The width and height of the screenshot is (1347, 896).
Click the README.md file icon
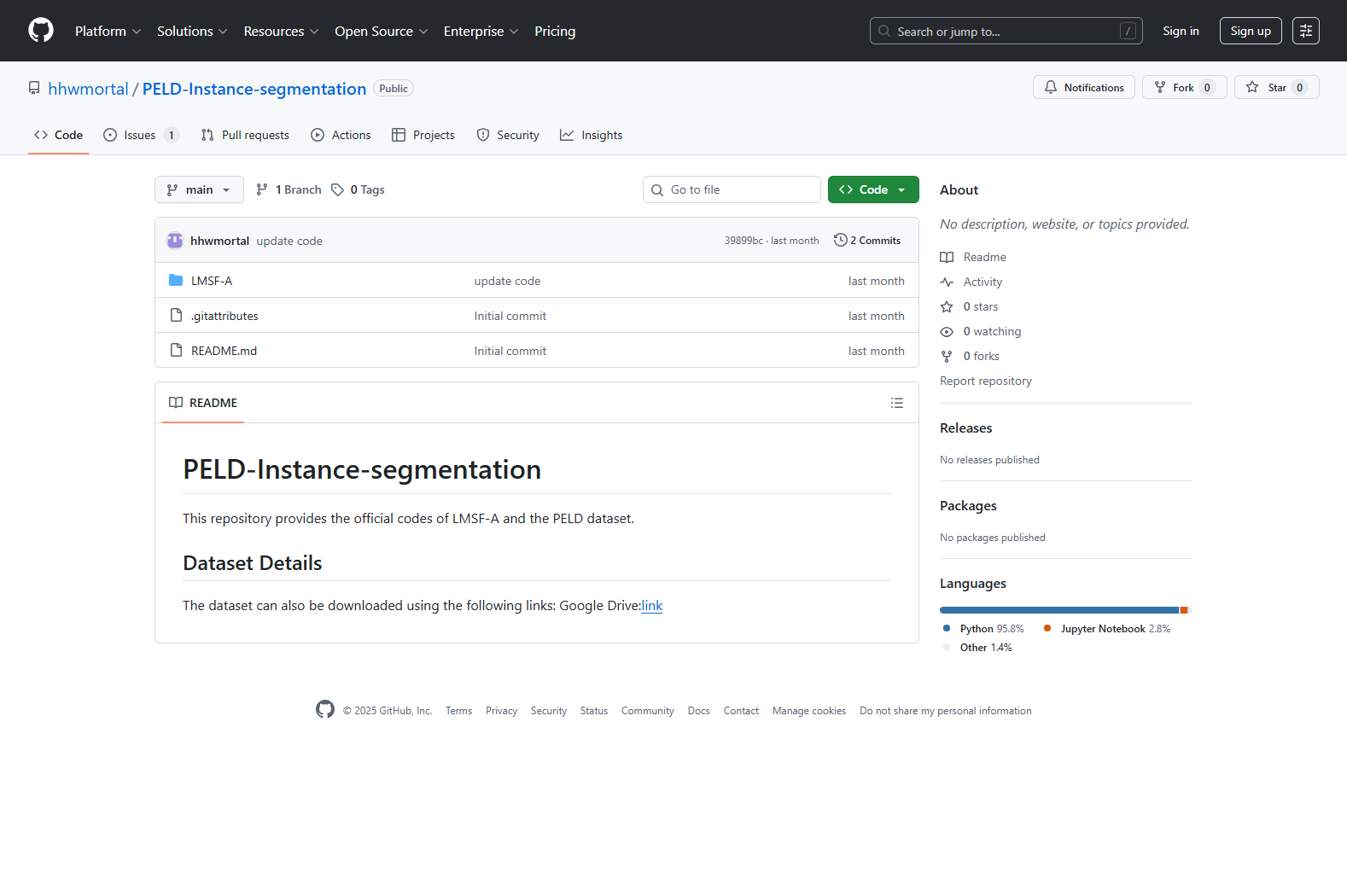(x=176, y=351)
